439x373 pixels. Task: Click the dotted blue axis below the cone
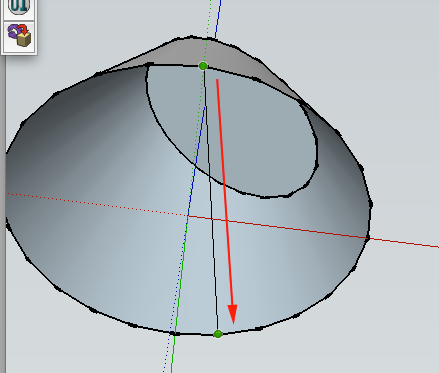click(167, 353)
